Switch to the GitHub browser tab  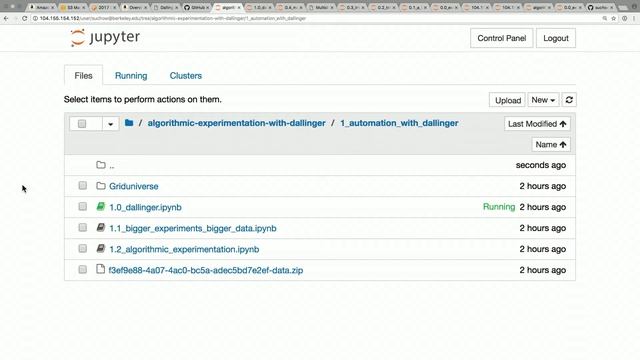tap(197, 7)
